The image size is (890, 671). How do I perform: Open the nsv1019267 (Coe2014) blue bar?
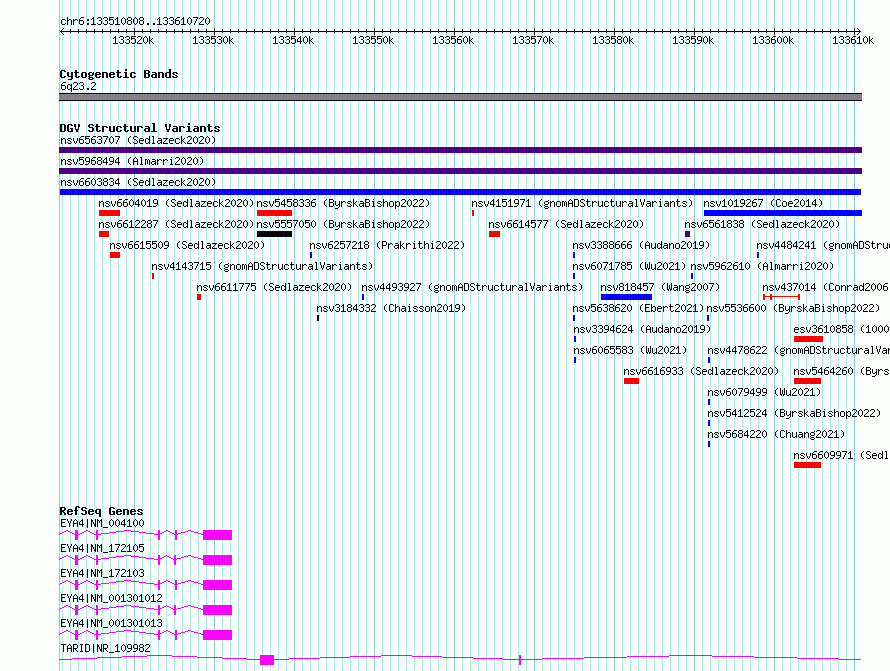coord(783,213)
